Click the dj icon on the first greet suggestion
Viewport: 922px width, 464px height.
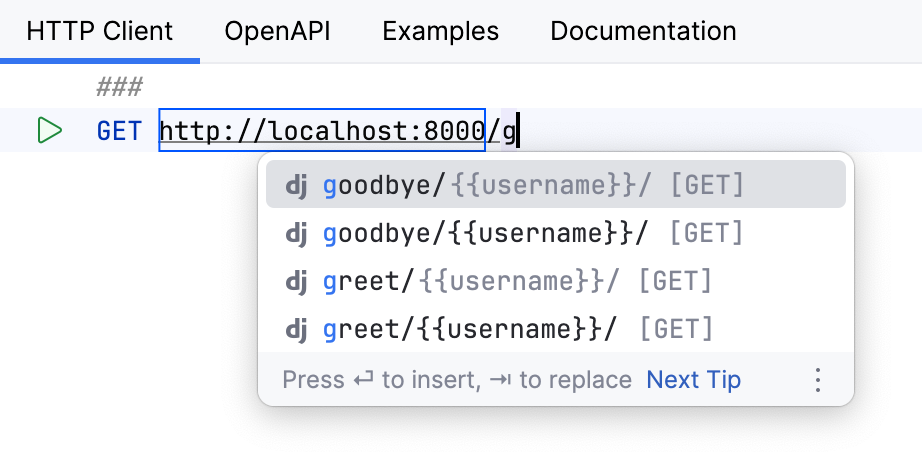tap(296, 281)
